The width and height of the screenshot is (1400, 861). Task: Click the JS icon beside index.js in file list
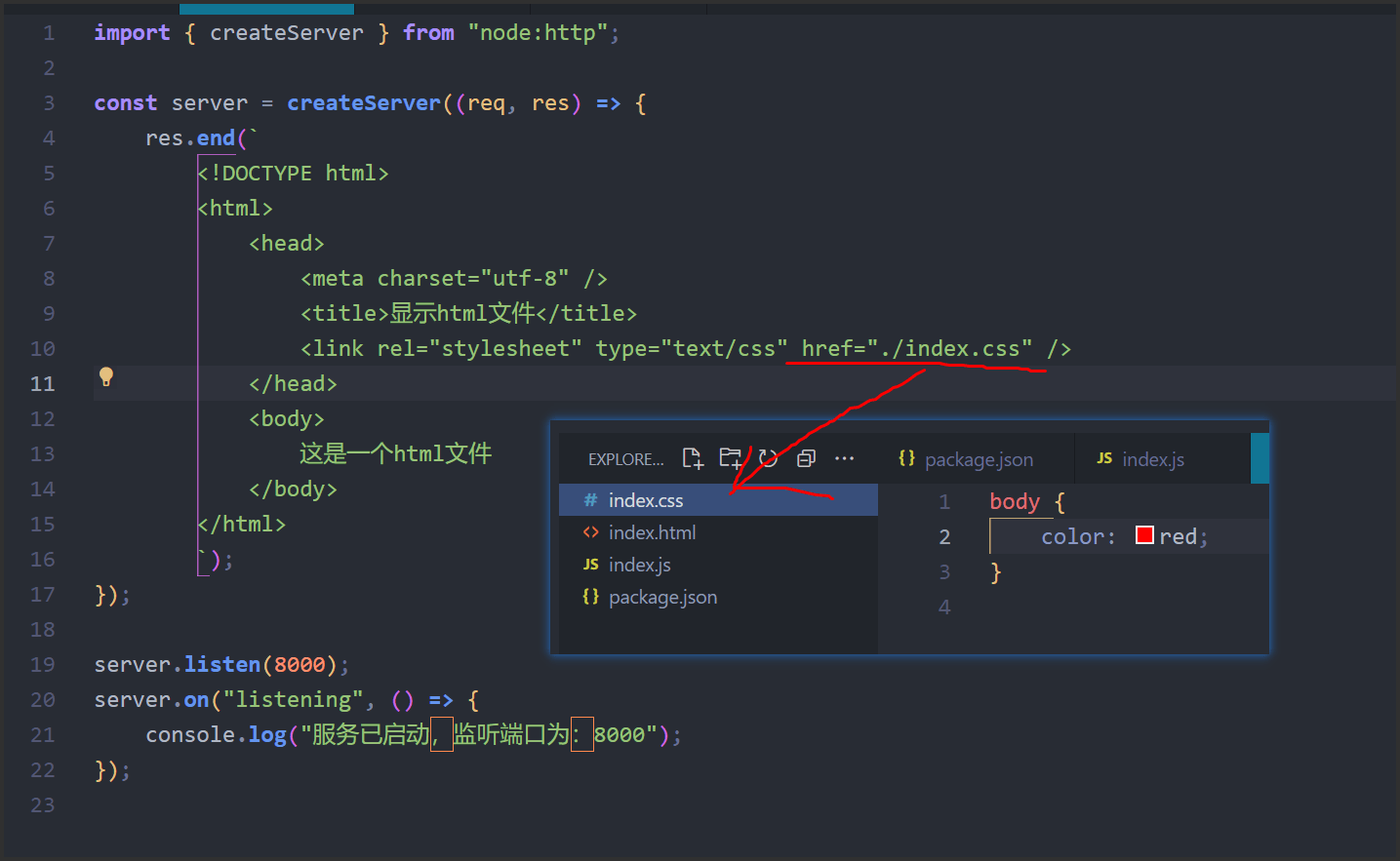click(590, 565)
